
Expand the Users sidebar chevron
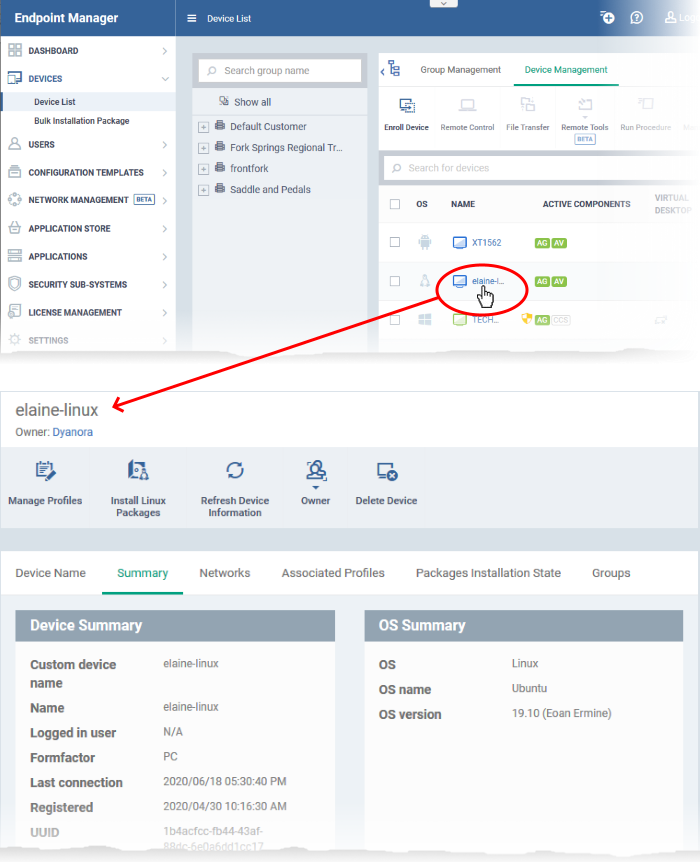[165, 144]
